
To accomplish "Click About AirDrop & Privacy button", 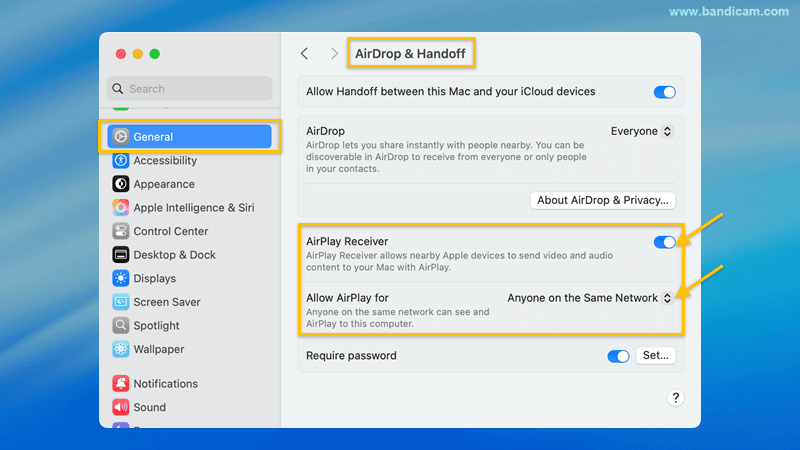I will coord(603,200).
